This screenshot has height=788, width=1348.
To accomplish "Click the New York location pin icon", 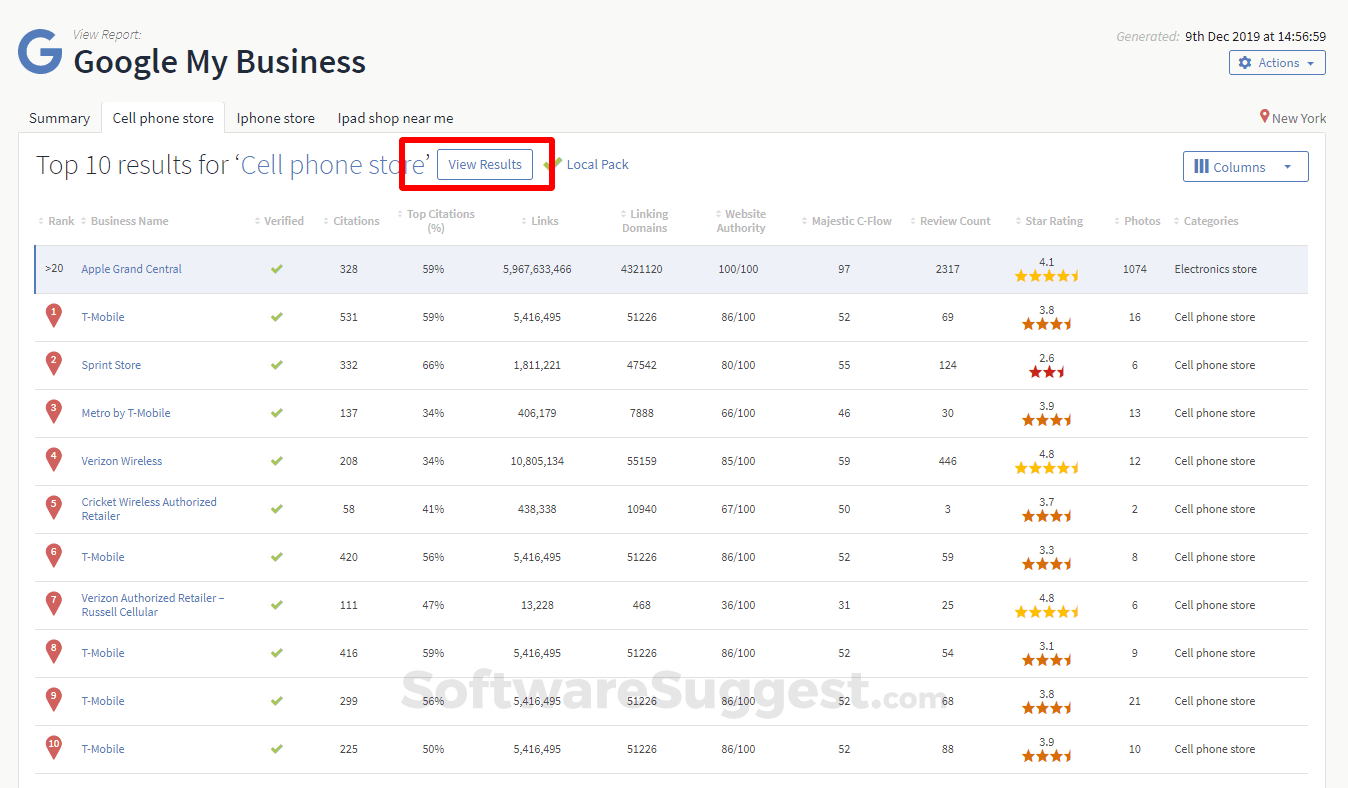I will (x=1264, y=117).
